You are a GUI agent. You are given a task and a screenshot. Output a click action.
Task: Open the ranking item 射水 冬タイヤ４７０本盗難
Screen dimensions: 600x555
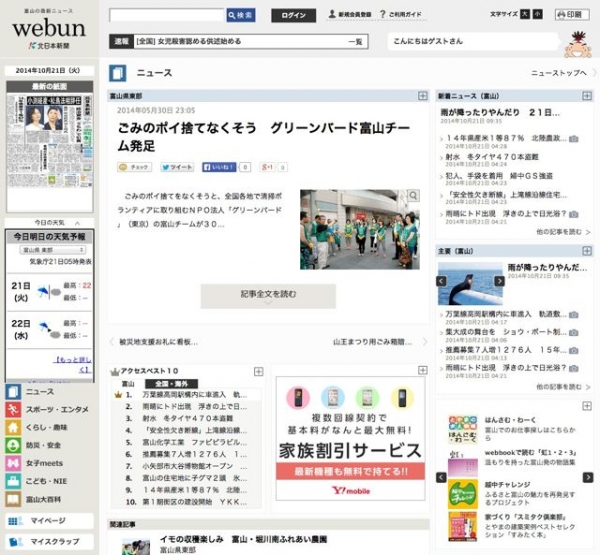188,418
